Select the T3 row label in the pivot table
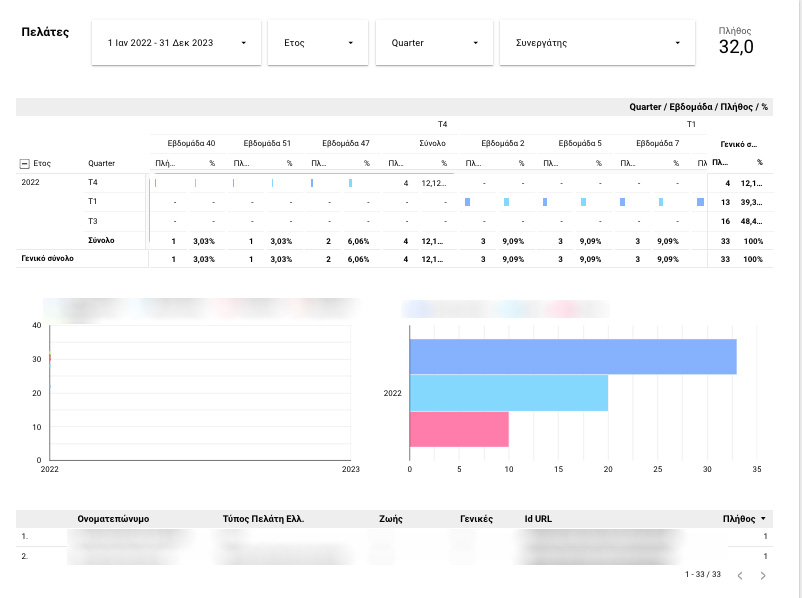The image size is (802, 598). tap(93, 221)
